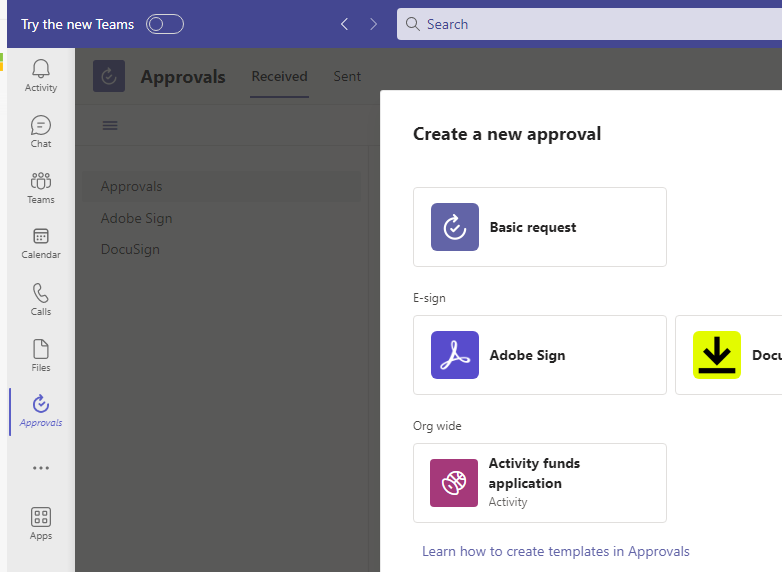Open Files in the sidebar
The height and width of the screenshot is (572, 782).
coord(41,356)
